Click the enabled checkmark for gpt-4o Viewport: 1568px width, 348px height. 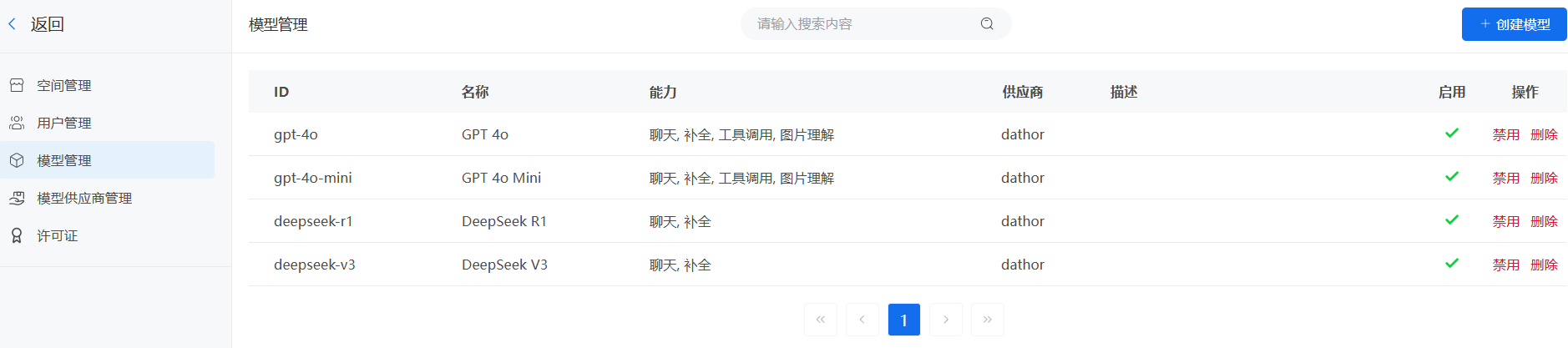[x=1452, y=134]
